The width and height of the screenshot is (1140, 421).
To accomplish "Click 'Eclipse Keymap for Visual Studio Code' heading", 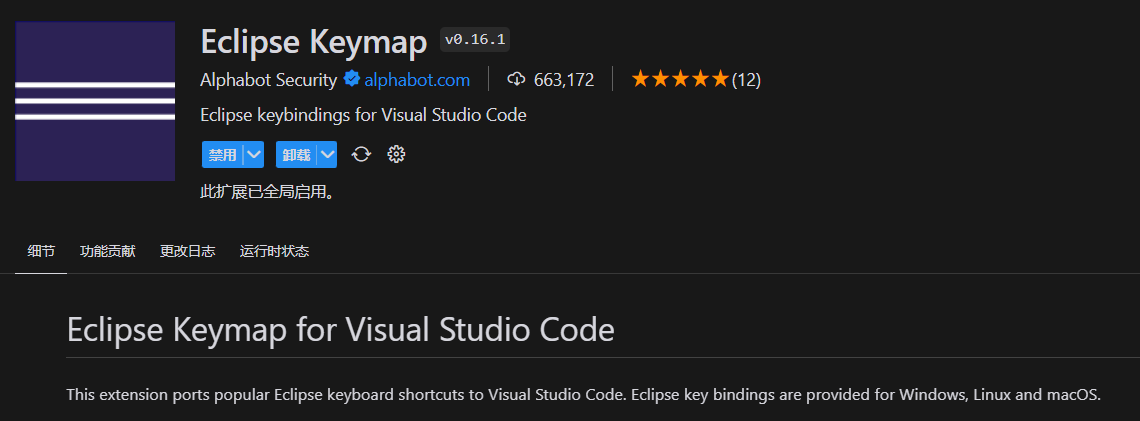I will (x=341, y=330).
